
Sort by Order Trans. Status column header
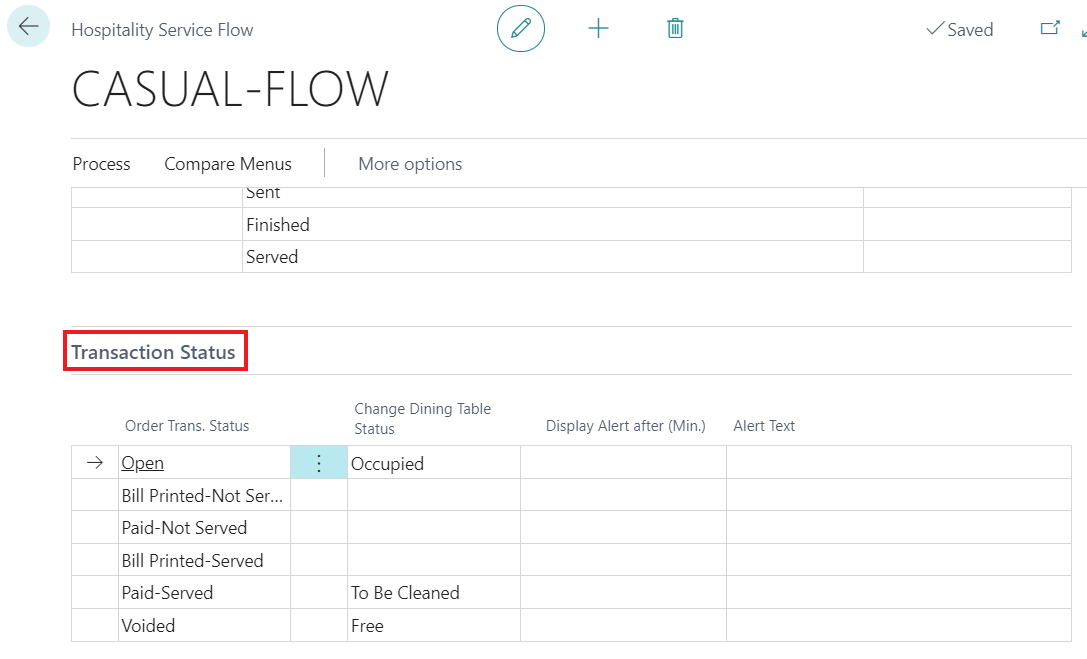[x=187, y=426]
